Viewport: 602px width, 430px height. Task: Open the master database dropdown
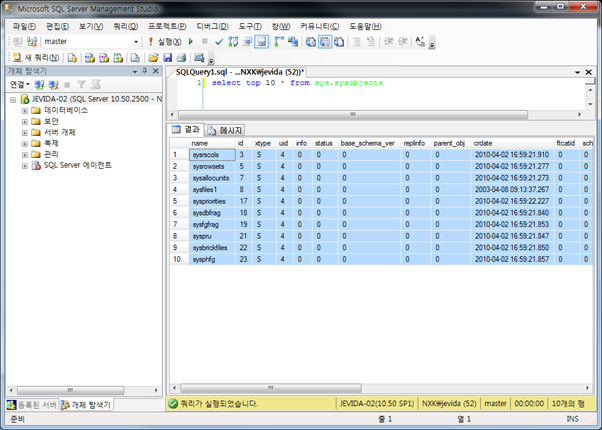pos(136,41)
